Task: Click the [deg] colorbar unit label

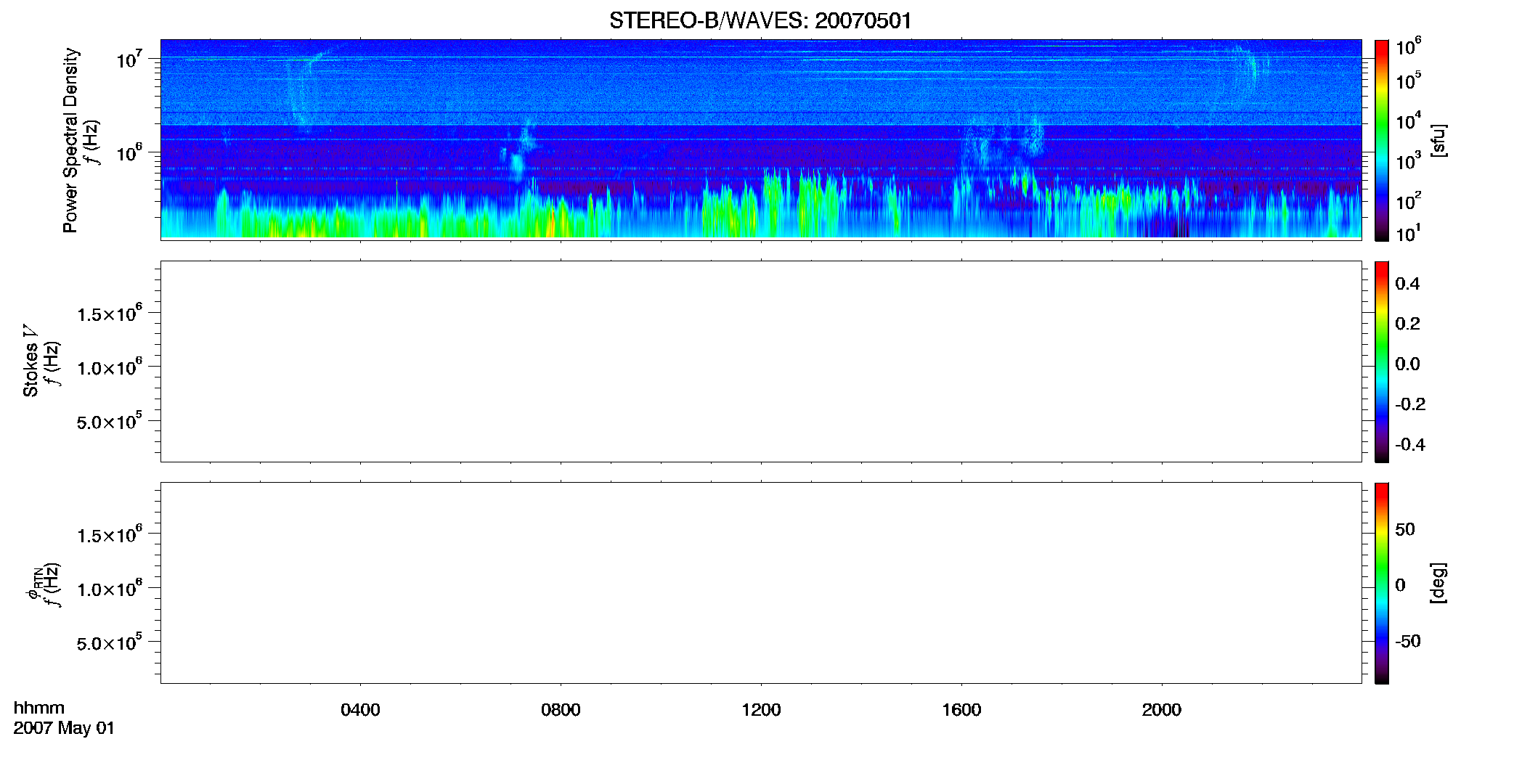Action: (x=1438, y=583)
